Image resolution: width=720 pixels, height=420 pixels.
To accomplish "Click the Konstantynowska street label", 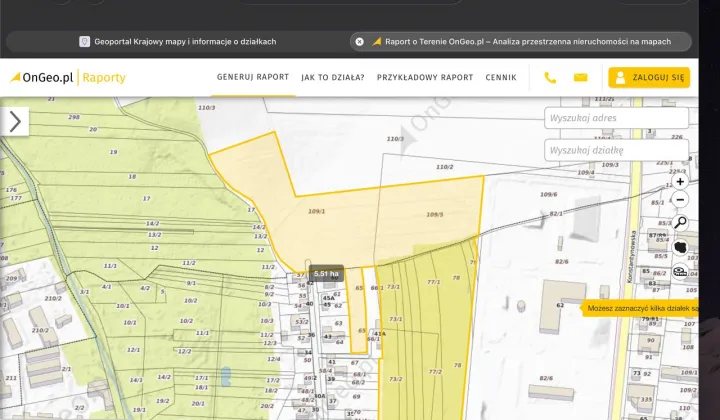I will 632,256.
